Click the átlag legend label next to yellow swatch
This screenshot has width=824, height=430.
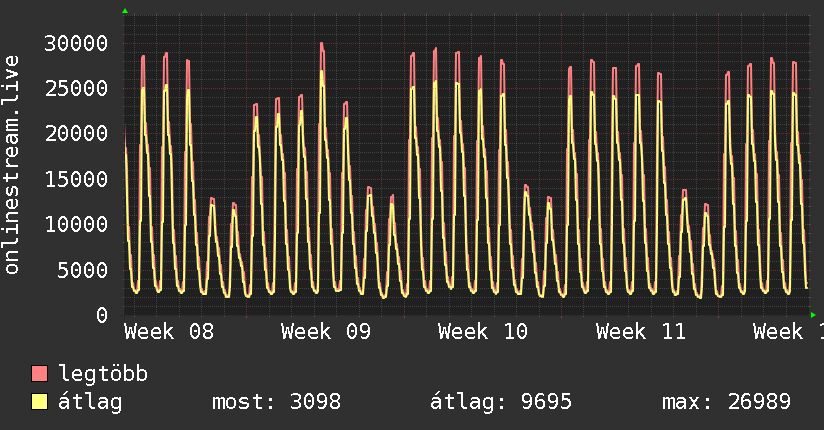click(90, 402)
